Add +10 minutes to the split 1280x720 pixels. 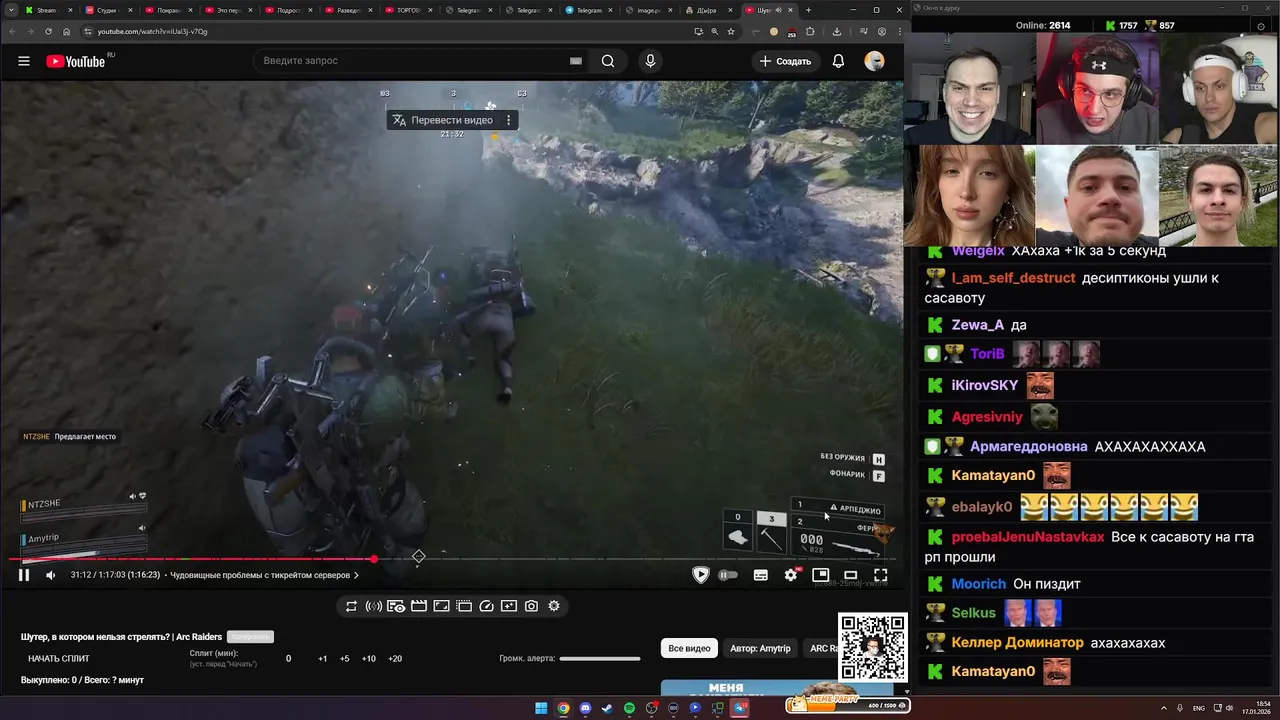point(369,659)
